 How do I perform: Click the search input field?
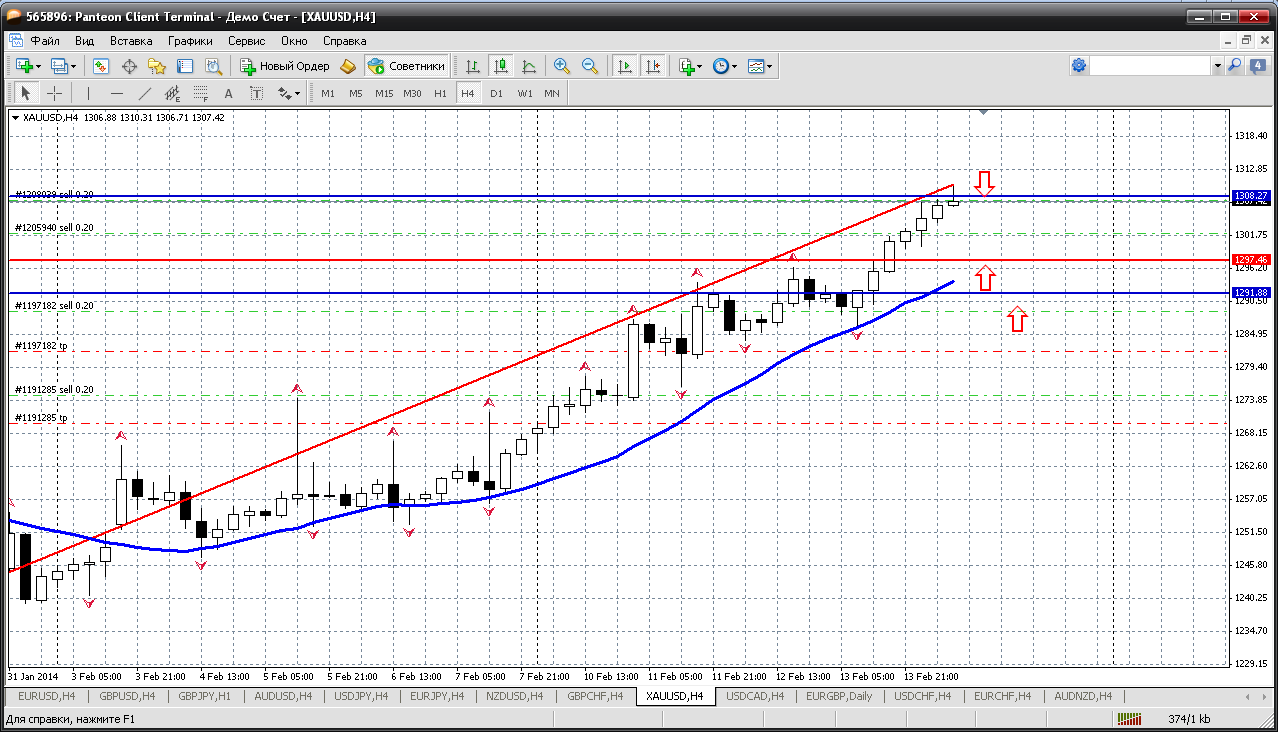pyautogui.click(x=1150, y=66)
